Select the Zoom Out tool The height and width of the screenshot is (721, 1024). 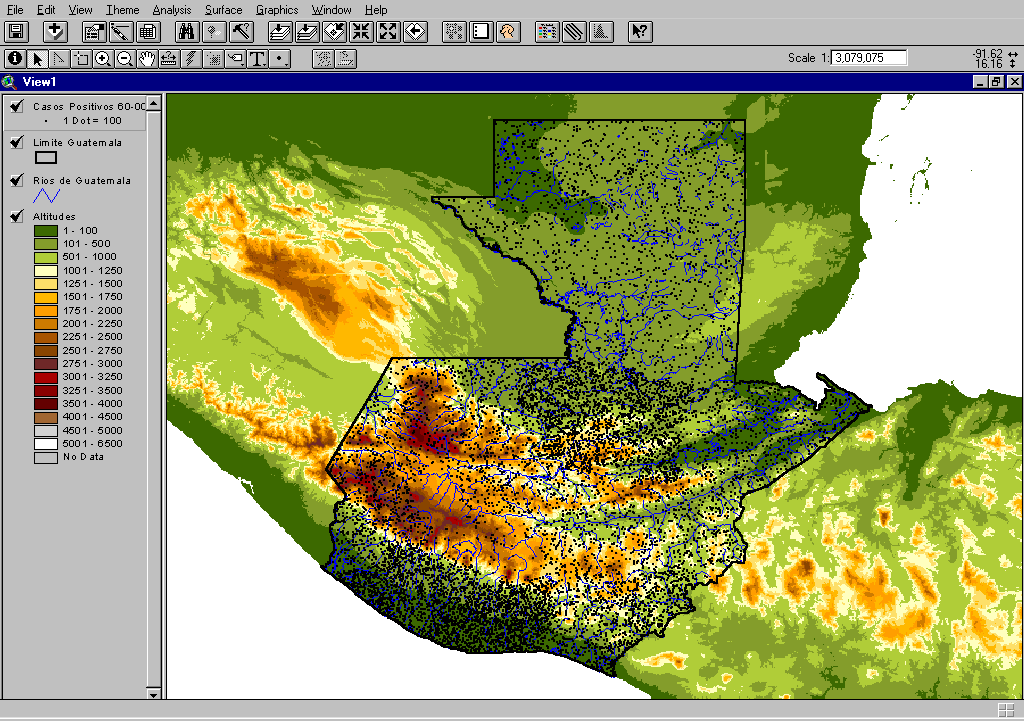click(x=125, y=59)
